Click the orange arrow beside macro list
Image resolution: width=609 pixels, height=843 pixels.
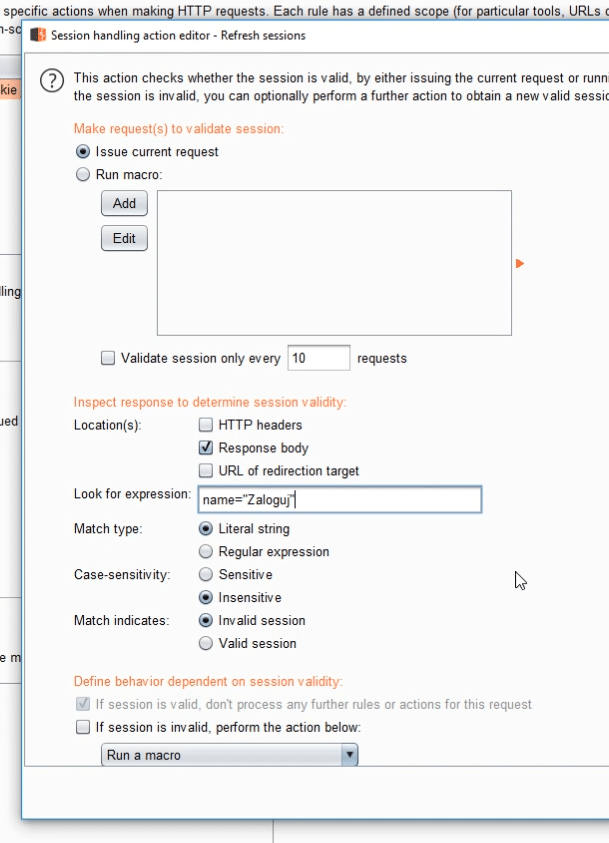click(520, 263)
